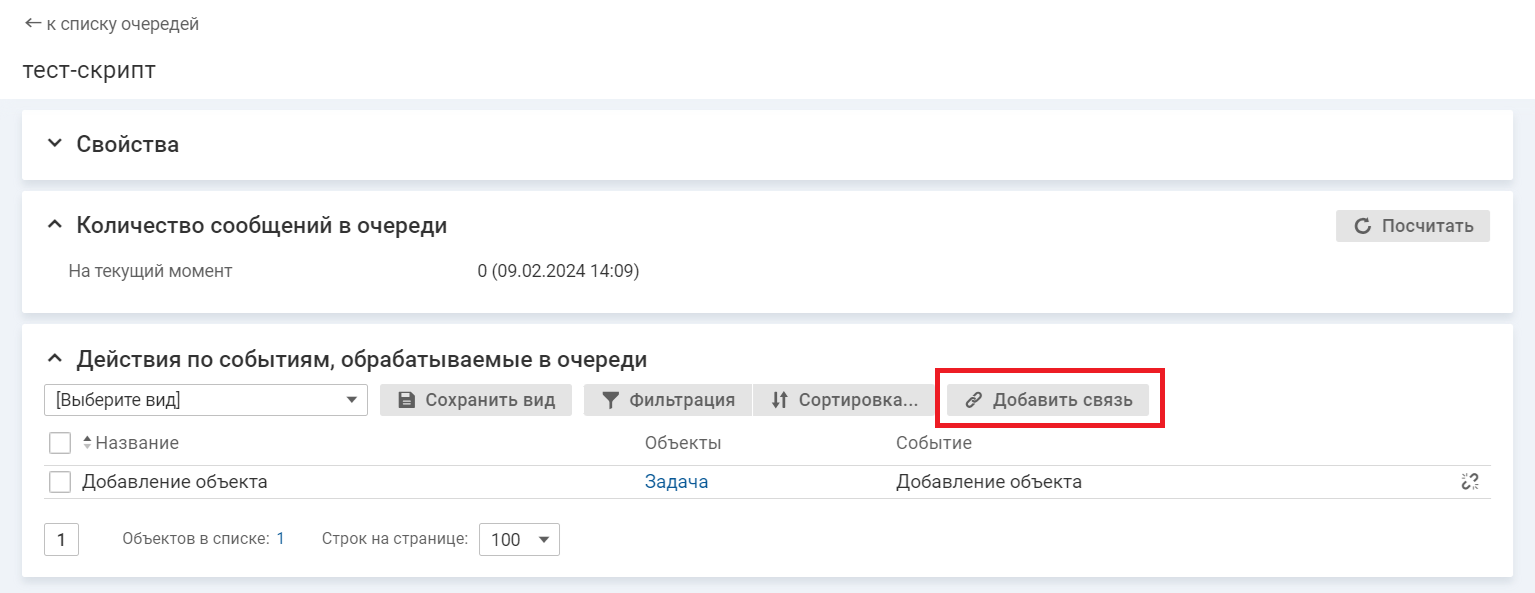The height and width of the screenshot is (593, 1535).
Task: Click the Сохранить вид save icon button
Action: 476,400
